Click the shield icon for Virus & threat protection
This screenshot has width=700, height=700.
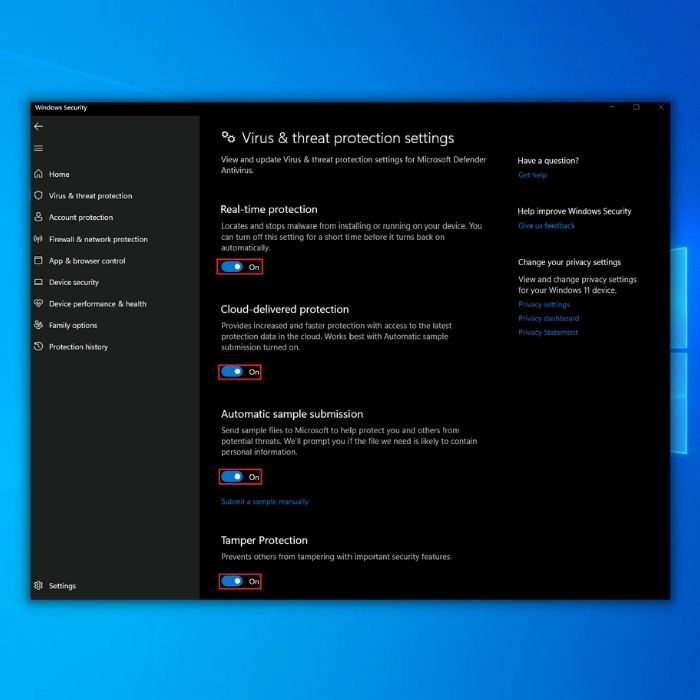tap(38, 195)
